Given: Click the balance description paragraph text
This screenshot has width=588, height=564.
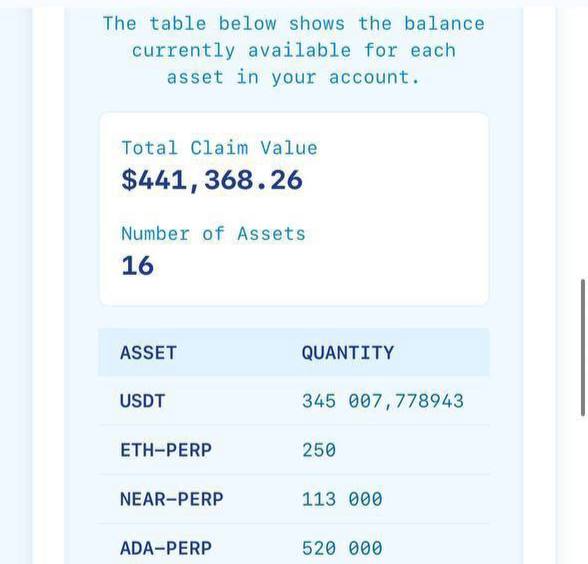Looking at the screenshot, I should [294, 50].
